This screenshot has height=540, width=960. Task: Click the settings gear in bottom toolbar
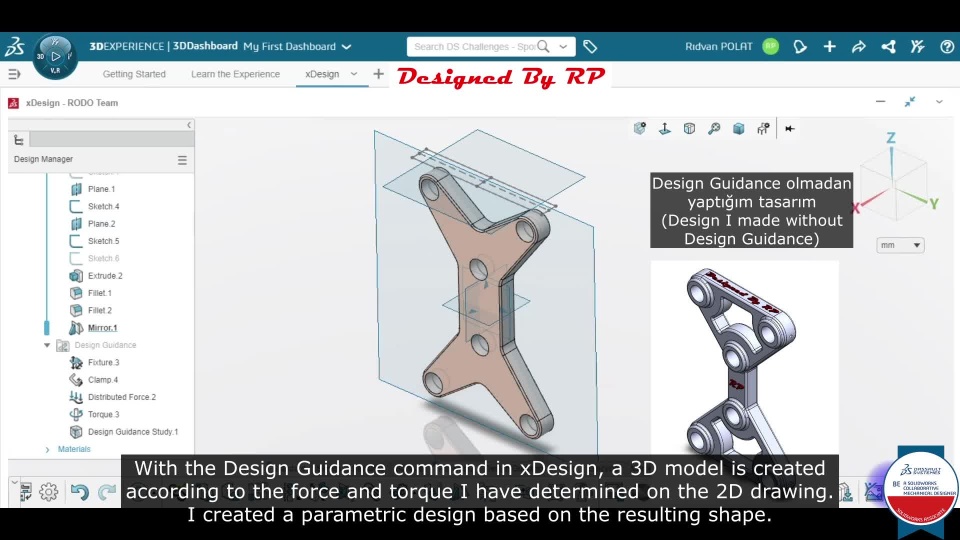click(49, 492)
